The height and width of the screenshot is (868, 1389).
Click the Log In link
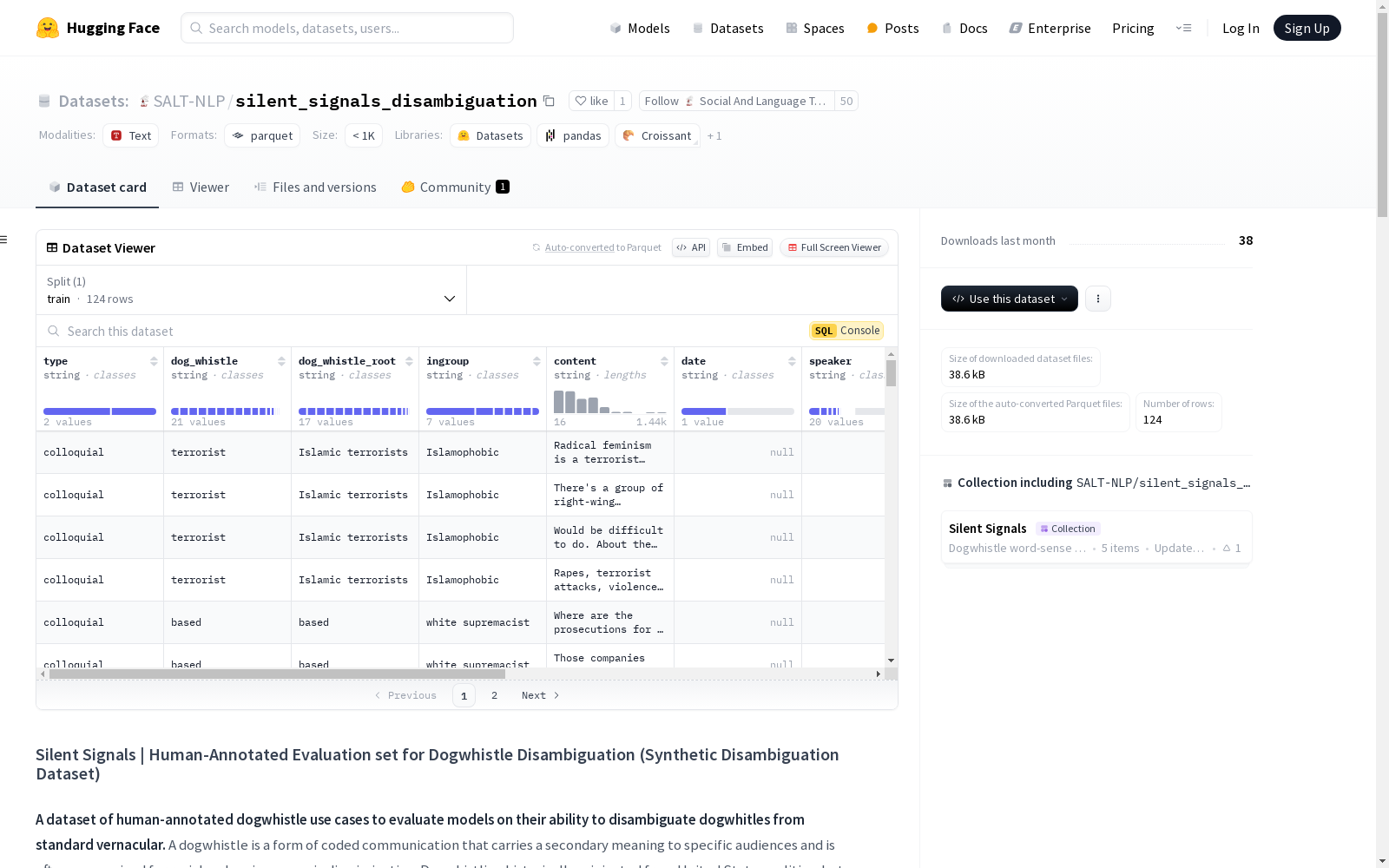[1241, 28]
